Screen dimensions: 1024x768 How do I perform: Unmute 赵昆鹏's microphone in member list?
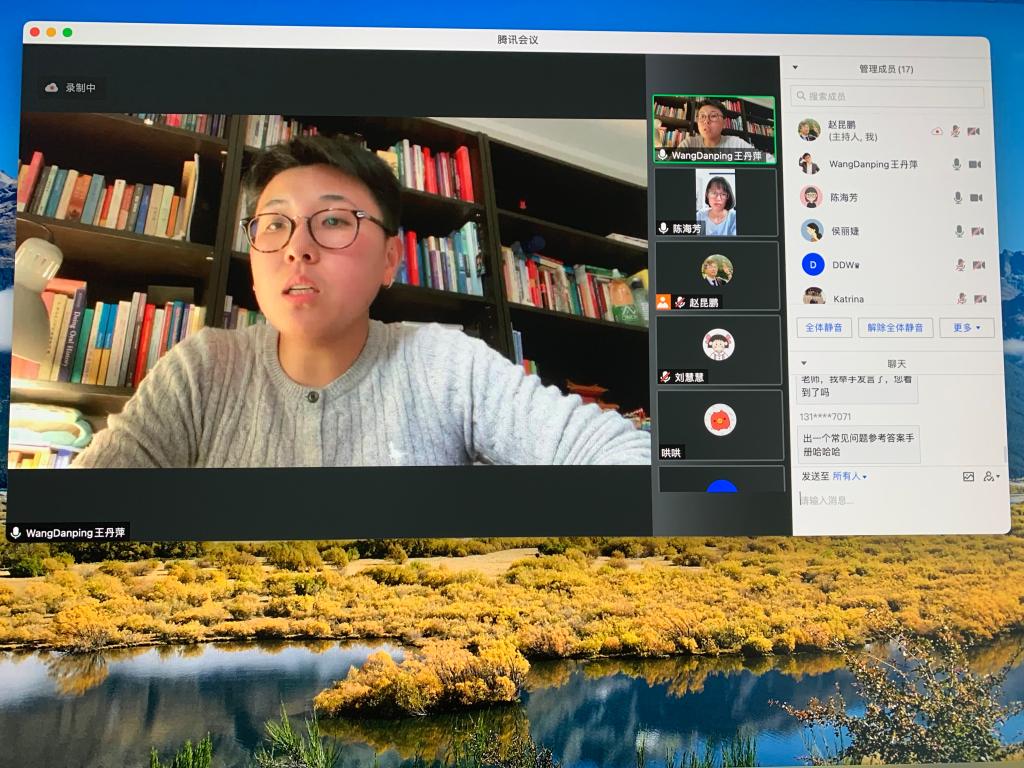coord(956,131)
